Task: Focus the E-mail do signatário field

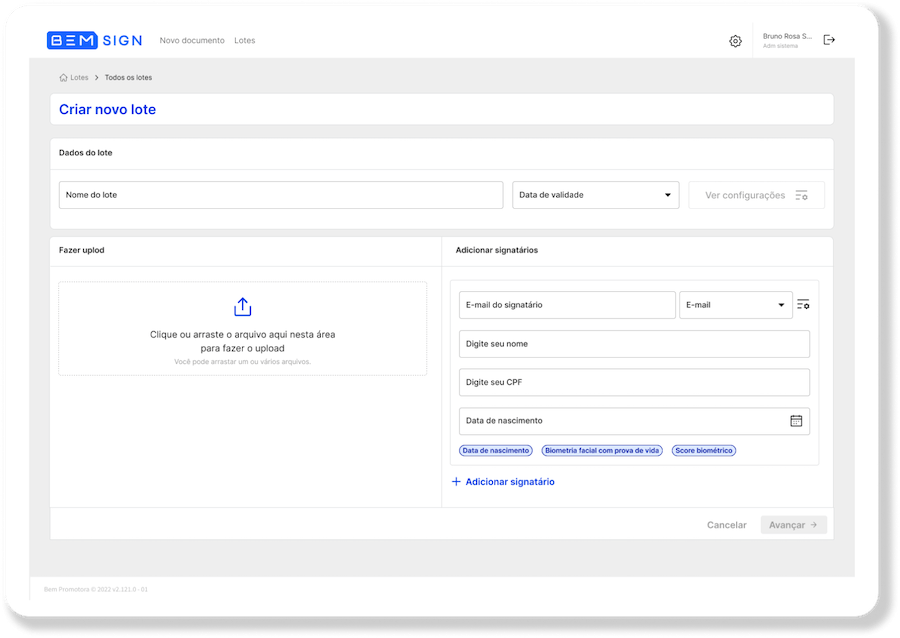Action: point(567,305)
